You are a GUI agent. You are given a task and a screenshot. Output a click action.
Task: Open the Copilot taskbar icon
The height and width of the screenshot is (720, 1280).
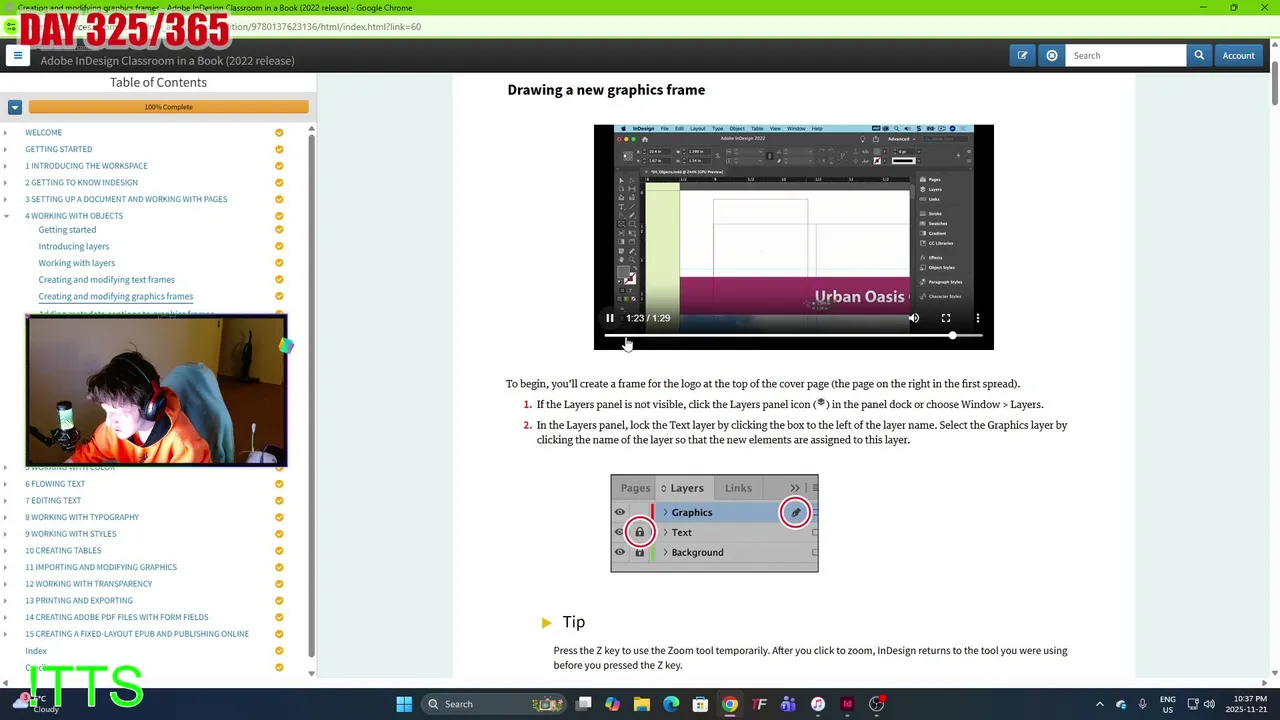[613, 704]
